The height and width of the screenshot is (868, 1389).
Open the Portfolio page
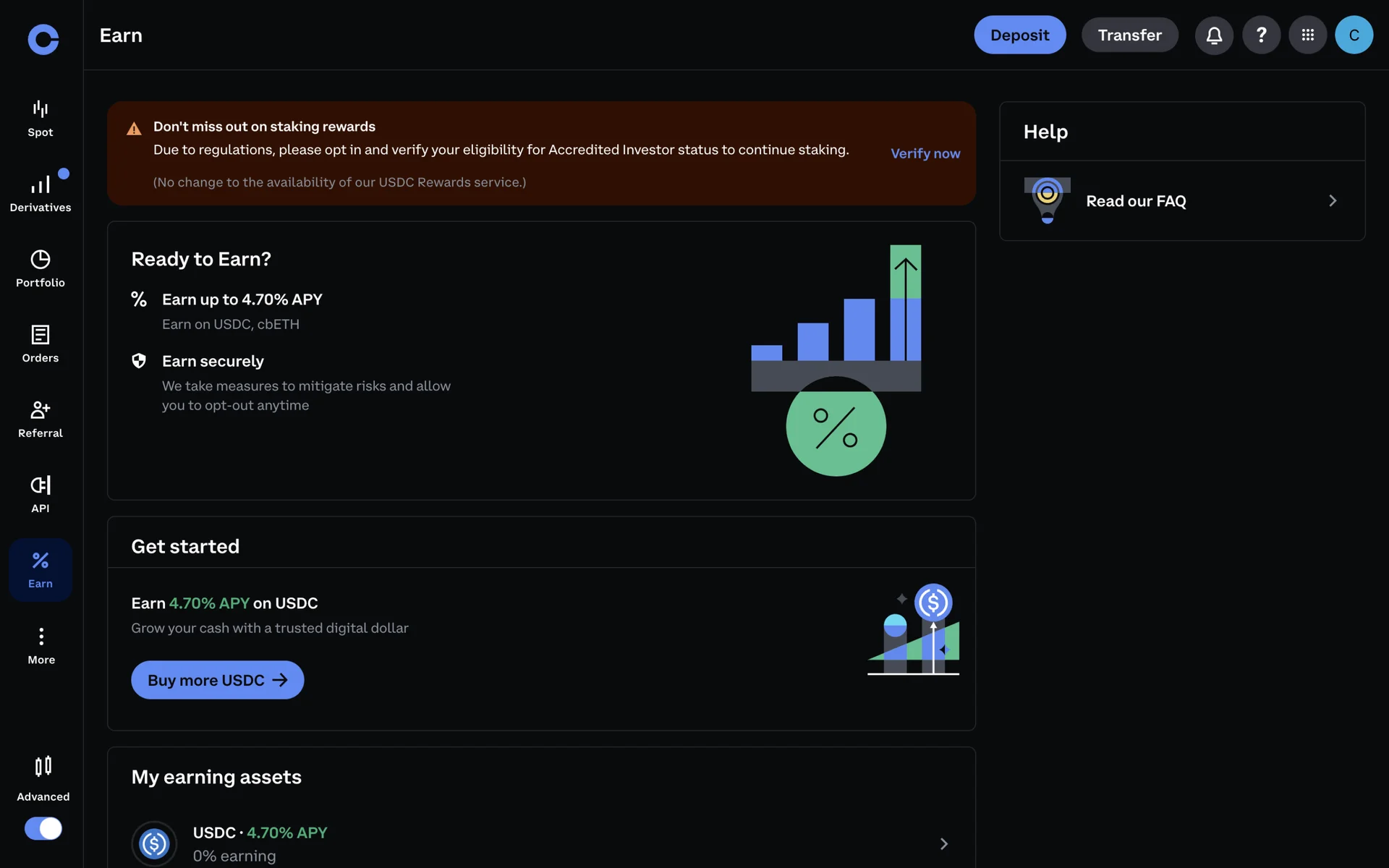[x=41, y=268]
